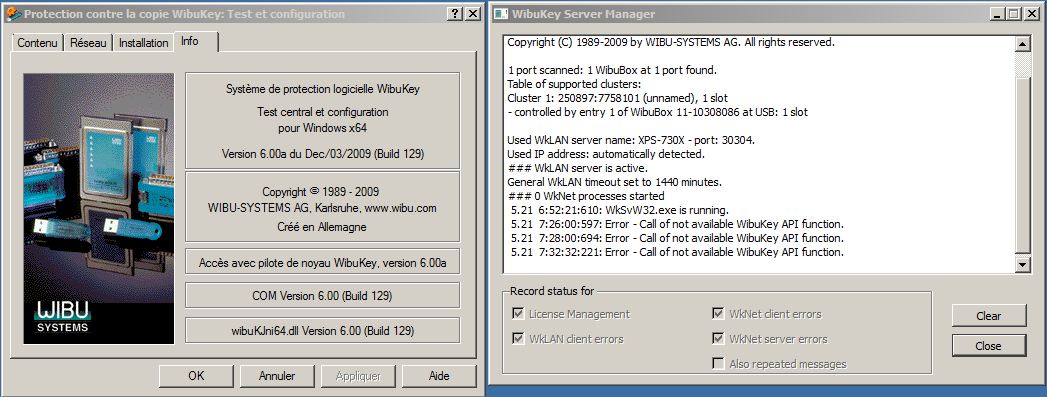Click the '1 port scanned' log line

(x=612, y=70)
